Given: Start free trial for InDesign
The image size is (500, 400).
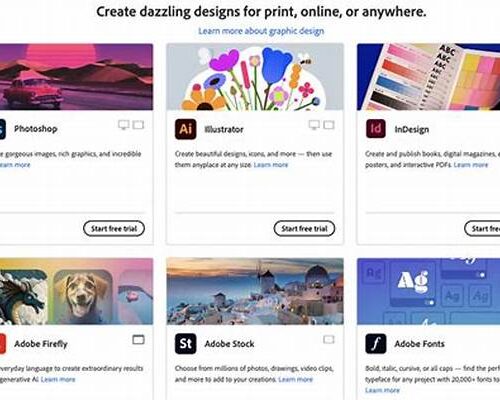Looking at the screenshot, I should coord(482,229).
